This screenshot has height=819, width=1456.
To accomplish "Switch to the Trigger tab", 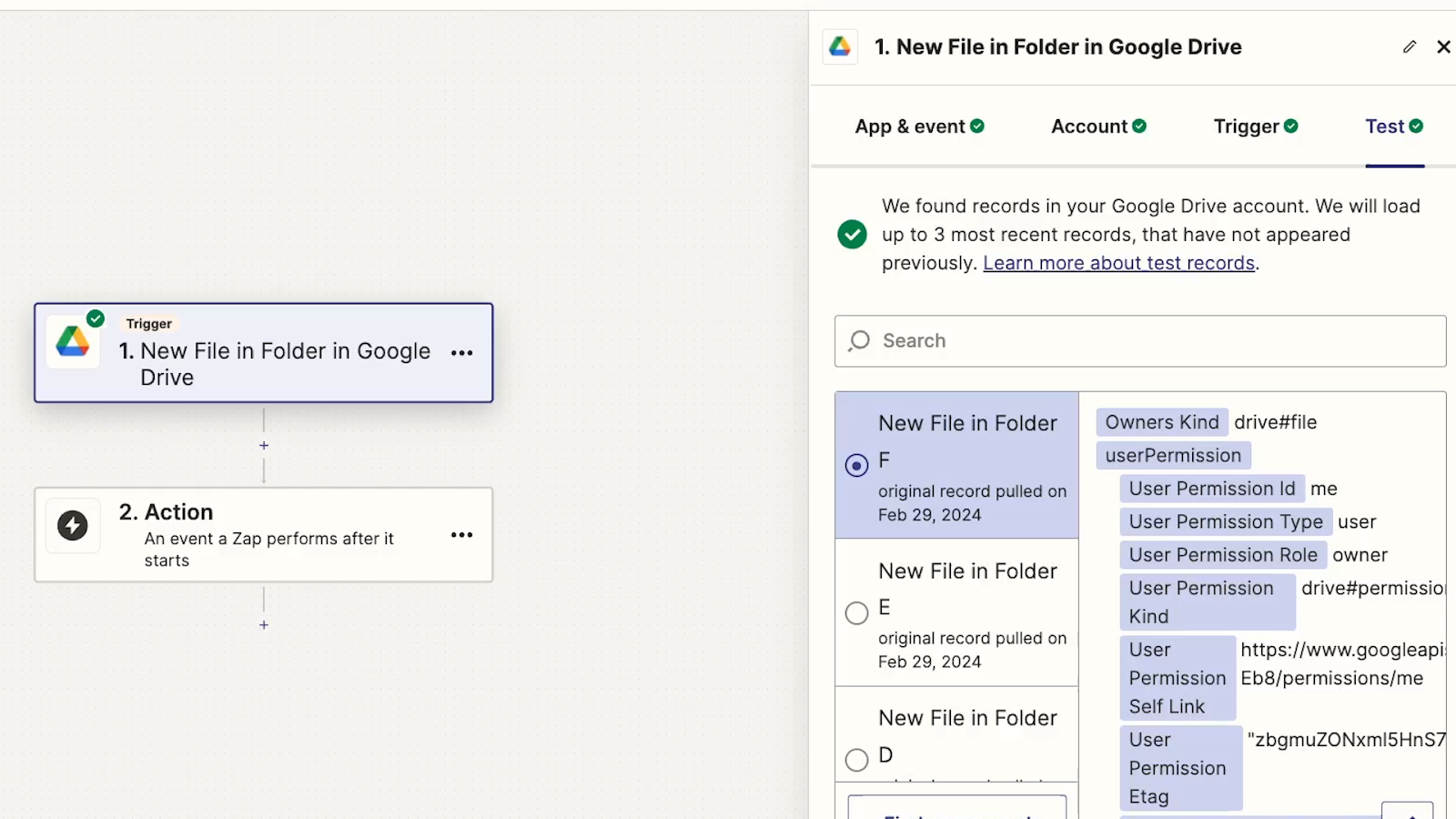I will [1256, 126].
